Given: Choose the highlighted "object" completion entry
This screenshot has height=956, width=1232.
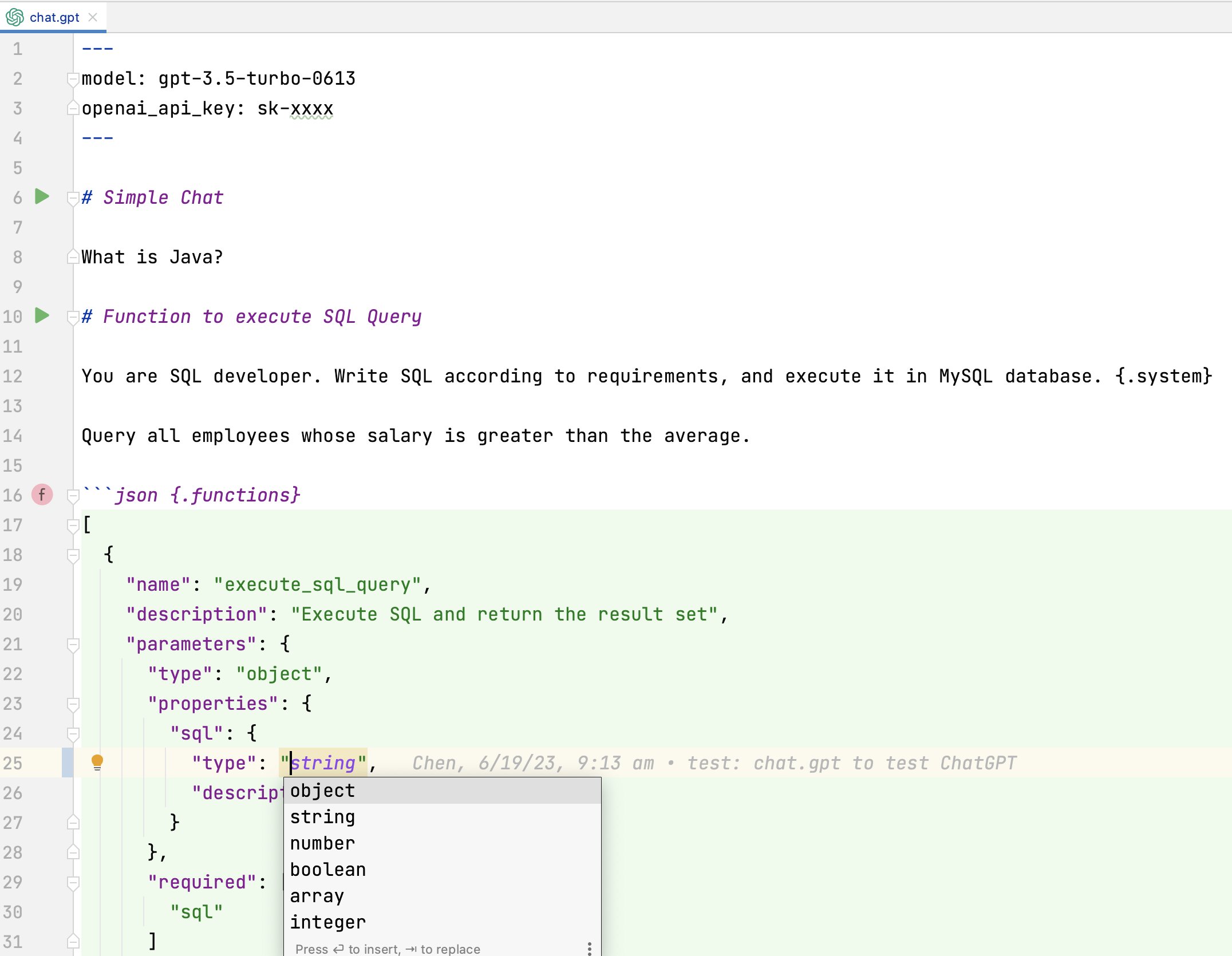Looking at the screenshot, I should pos(322,791).
